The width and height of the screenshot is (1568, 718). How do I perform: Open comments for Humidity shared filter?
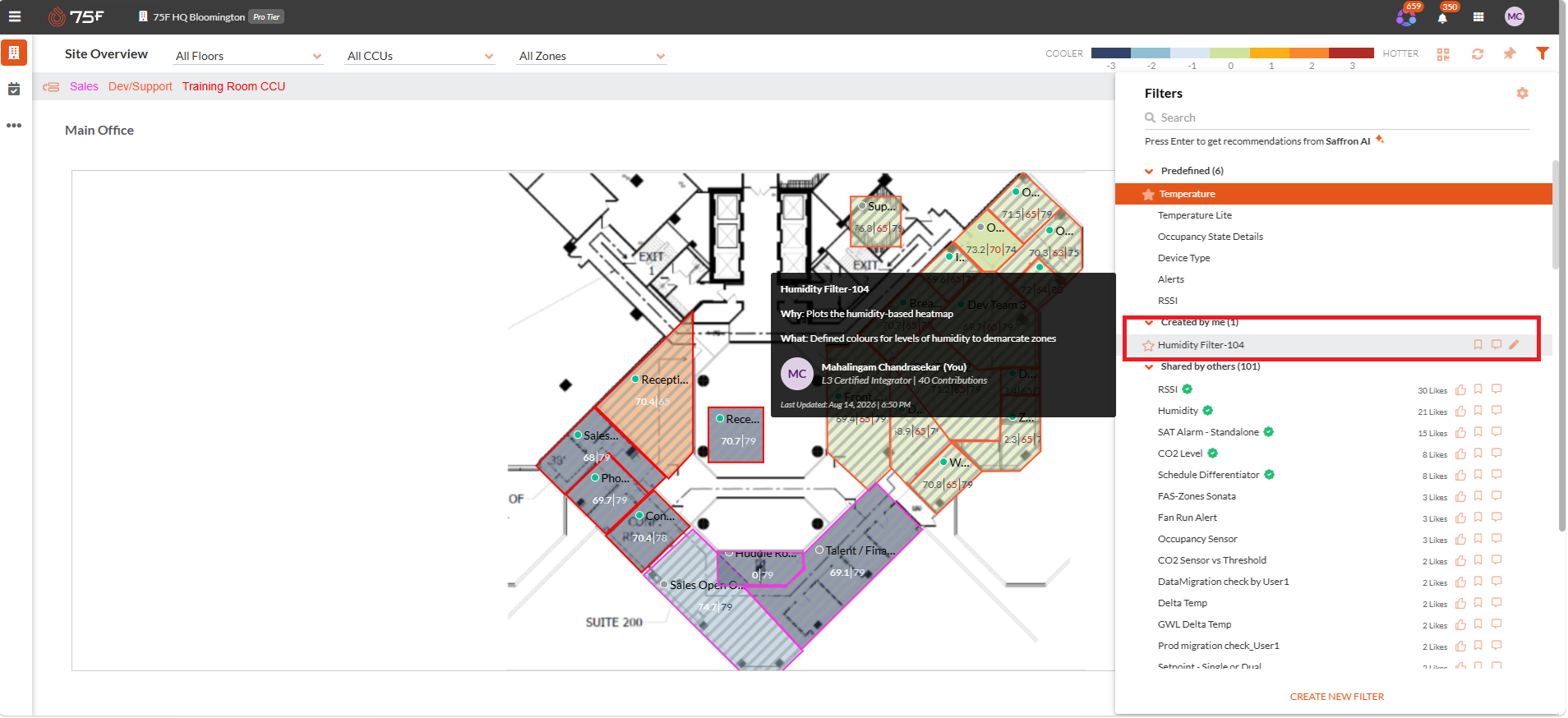(x=1497, y=411)
